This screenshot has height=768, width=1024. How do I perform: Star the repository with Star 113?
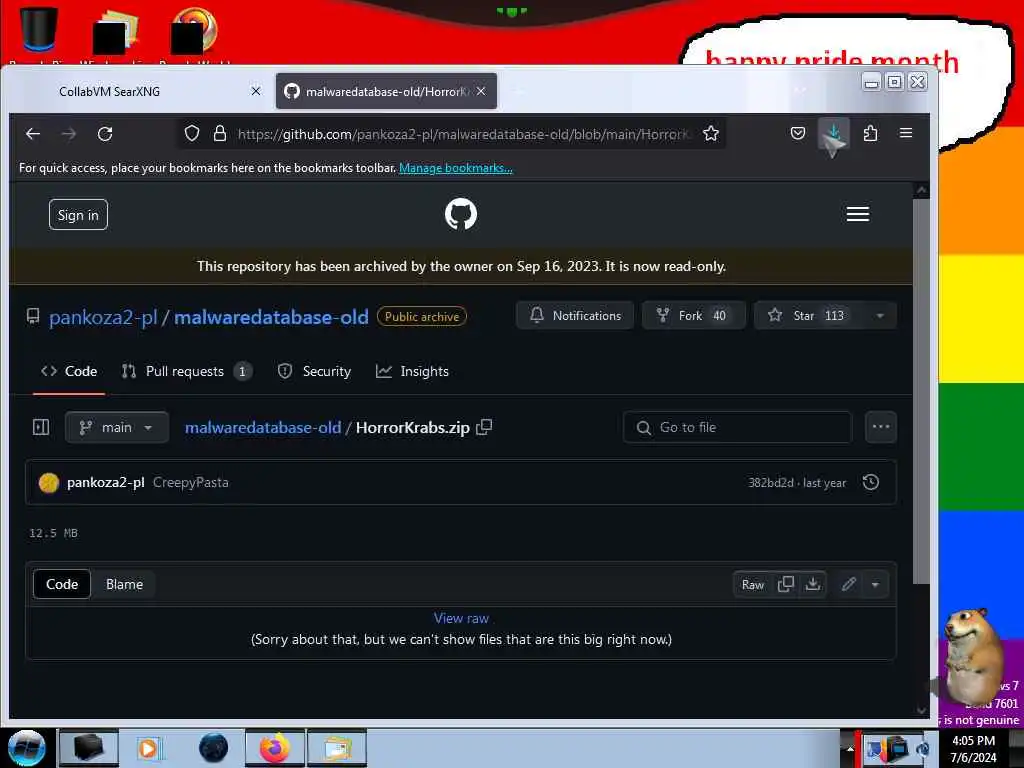coord(810,315)
